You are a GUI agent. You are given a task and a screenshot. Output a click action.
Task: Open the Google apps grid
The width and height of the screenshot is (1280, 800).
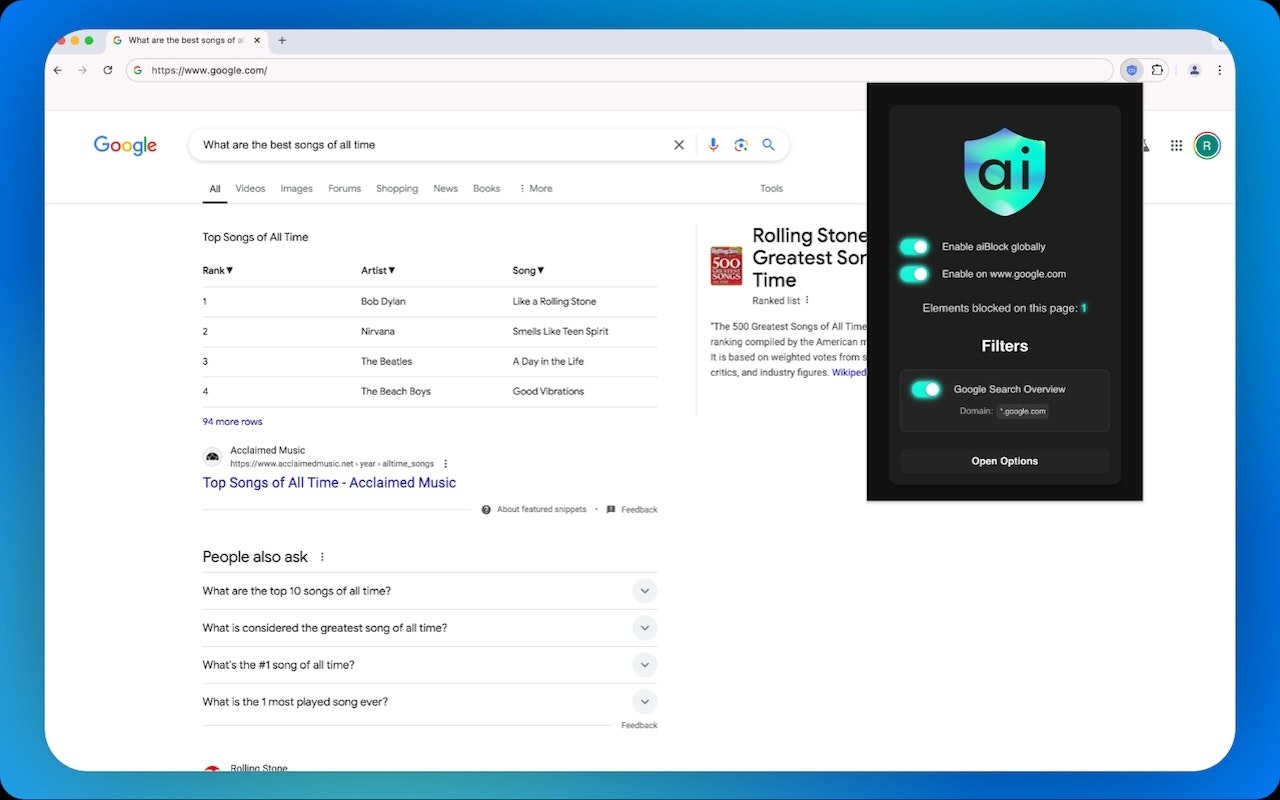(x=1176, y=145)
